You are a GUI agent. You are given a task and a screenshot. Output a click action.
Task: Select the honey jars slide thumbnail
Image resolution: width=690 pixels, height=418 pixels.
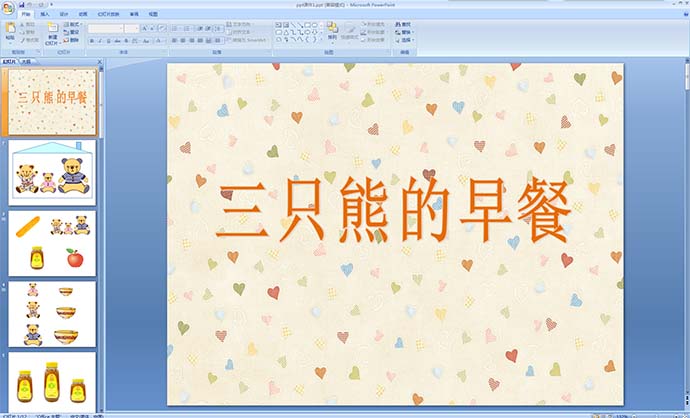point(52,384)
